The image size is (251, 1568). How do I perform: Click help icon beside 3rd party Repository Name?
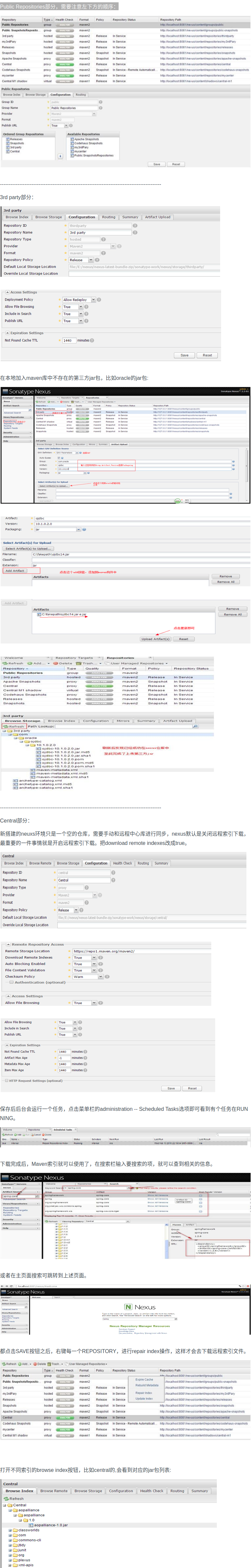(x=135, y=232)
